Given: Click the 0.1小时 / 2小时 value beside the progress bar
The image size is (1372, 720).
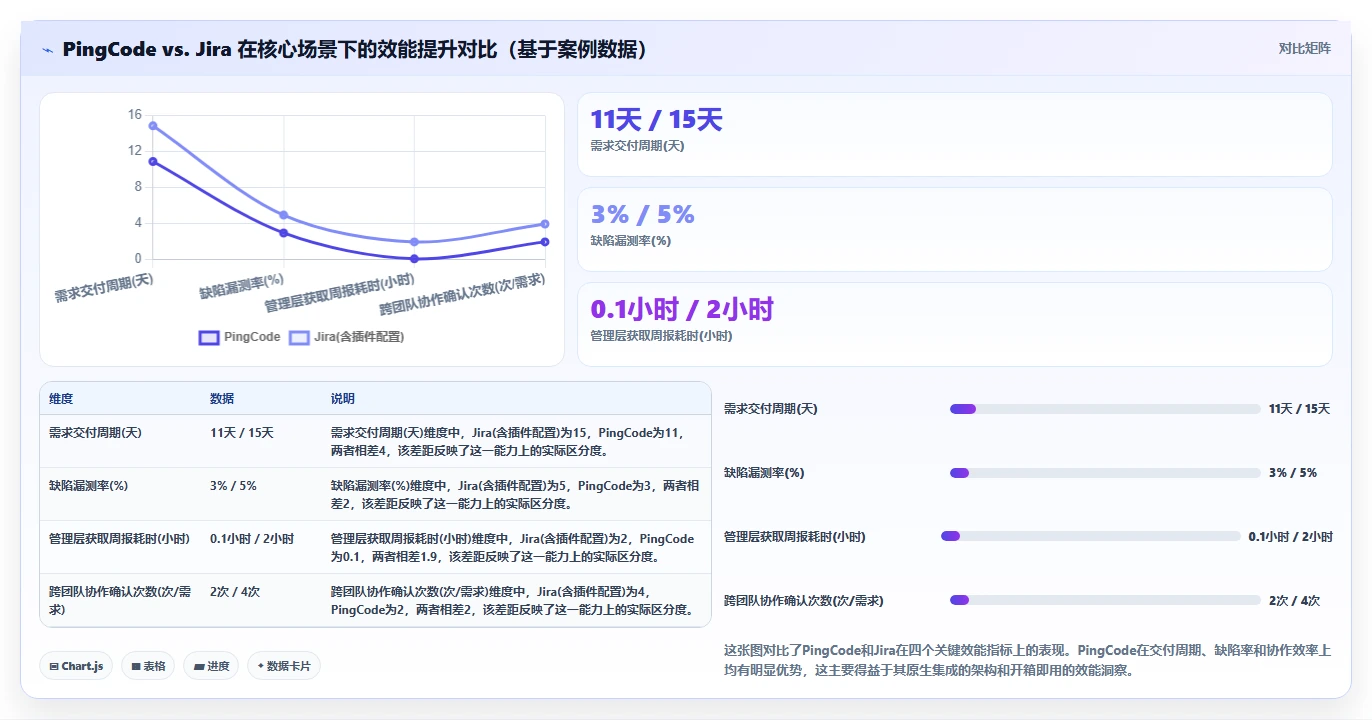Looking at the screenshot, I should [1290, 537].
